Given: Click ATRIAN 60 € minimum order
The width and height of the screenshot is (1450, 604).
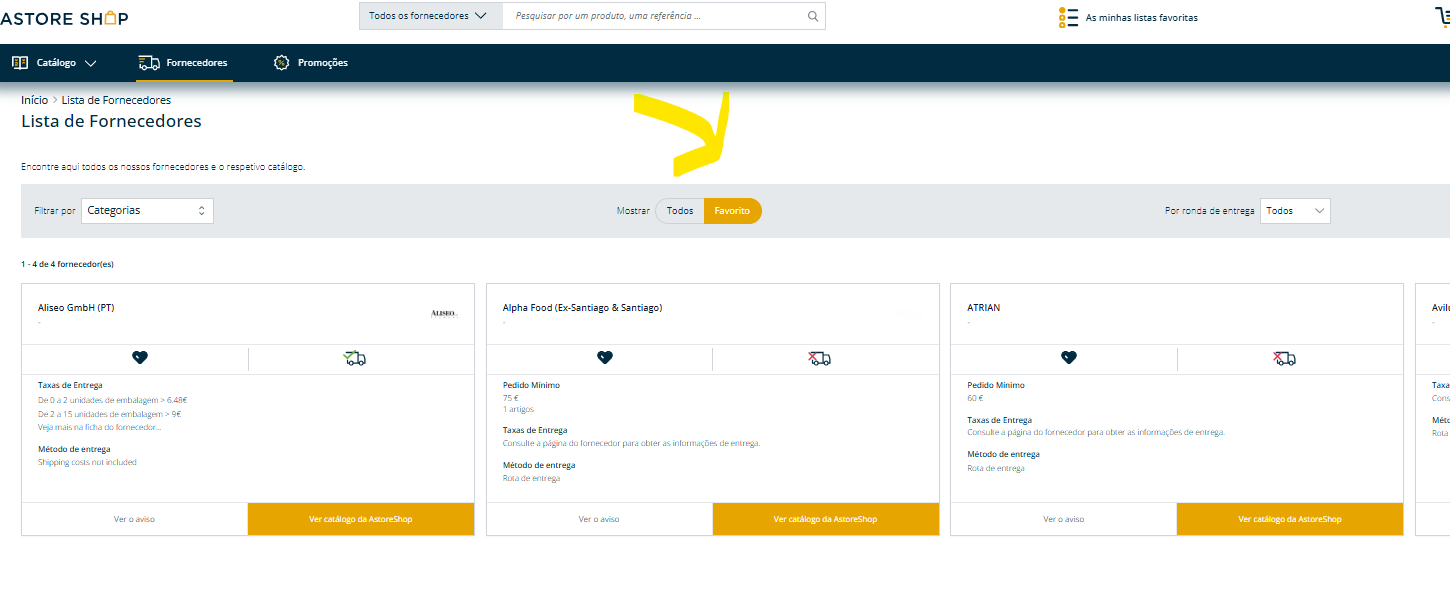Looking at the screenshot, I should (975, 398).
